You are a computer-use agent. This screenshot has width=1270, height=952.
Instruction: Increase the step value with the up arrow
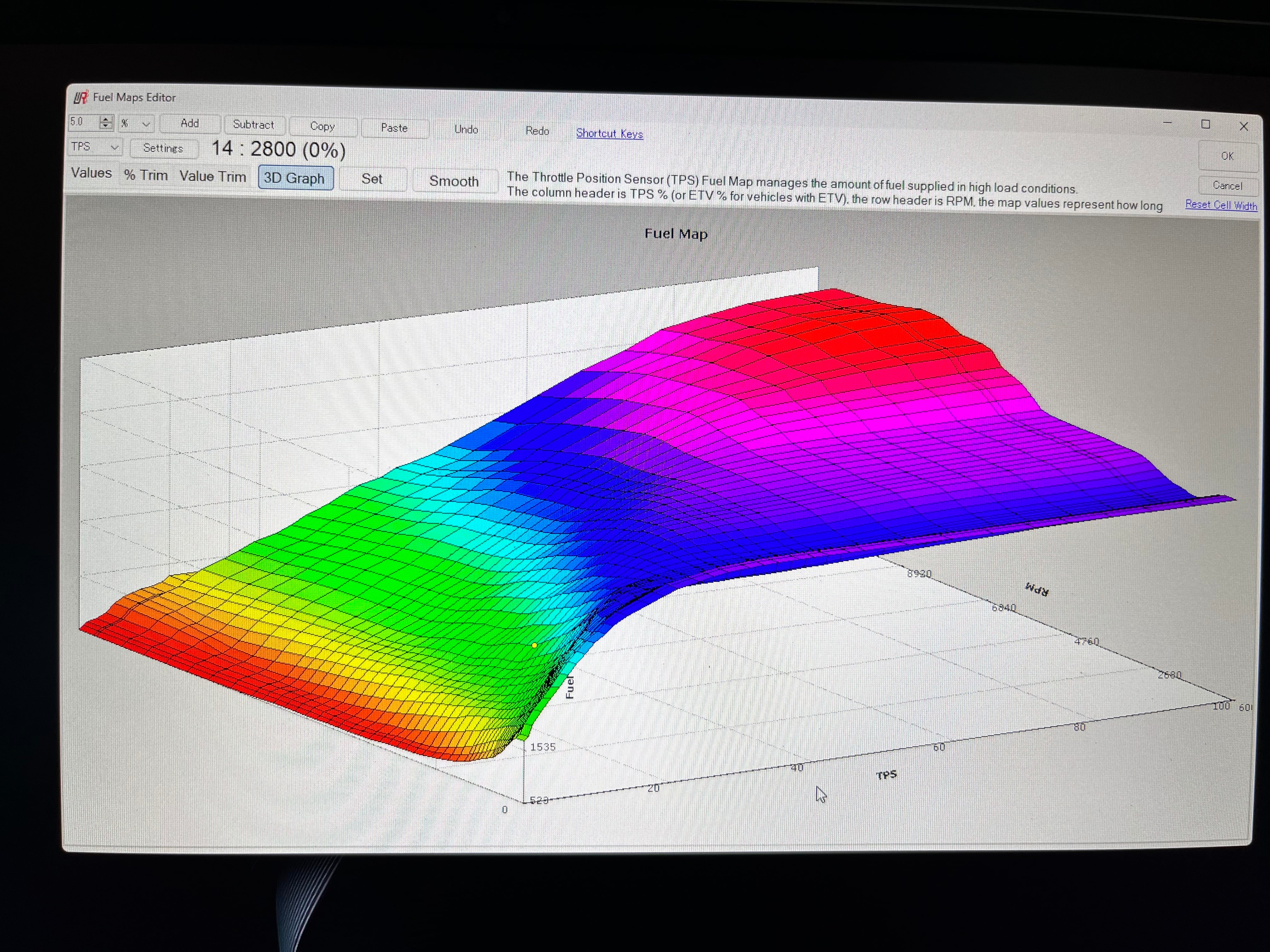(106, 119)
